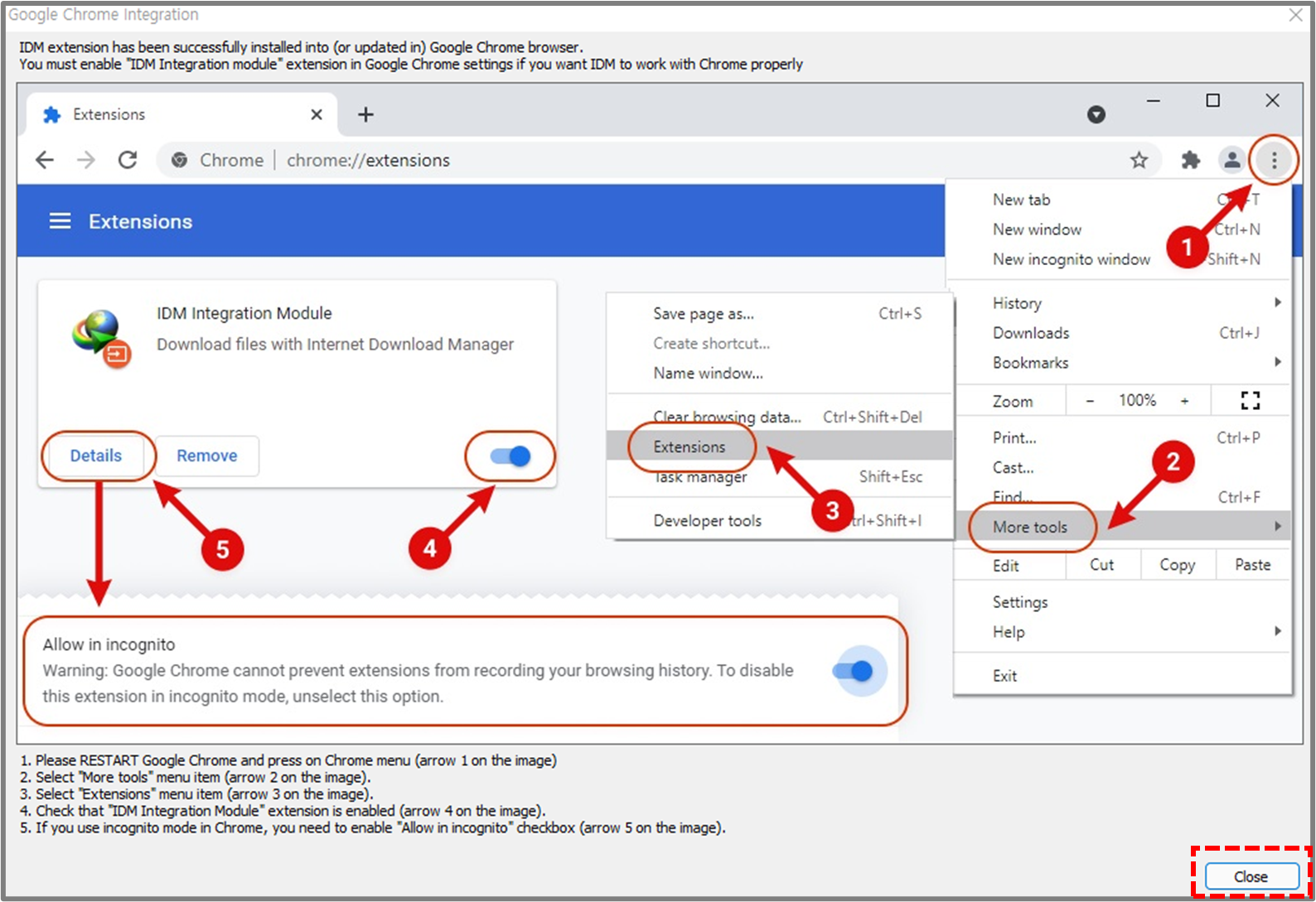Click the browser forward arrow
Screen dimensions: 1316x902
(x=86, y=160)
